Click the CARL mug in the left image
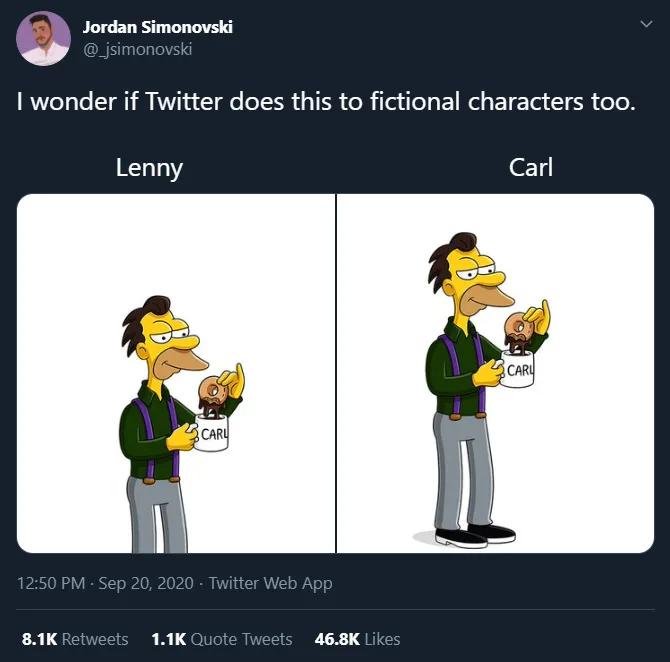The image size is (670, 662). (x=214, y=437)
